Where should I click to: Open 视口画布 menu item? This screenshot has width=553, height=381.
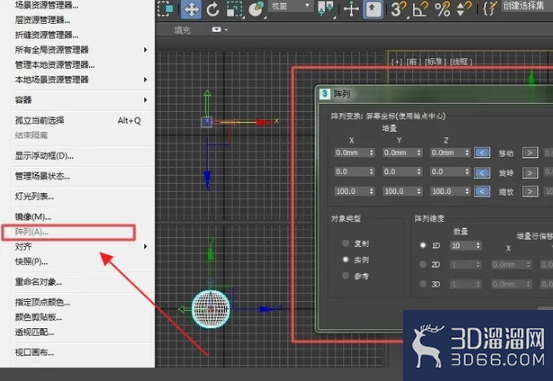click(34, 352)
